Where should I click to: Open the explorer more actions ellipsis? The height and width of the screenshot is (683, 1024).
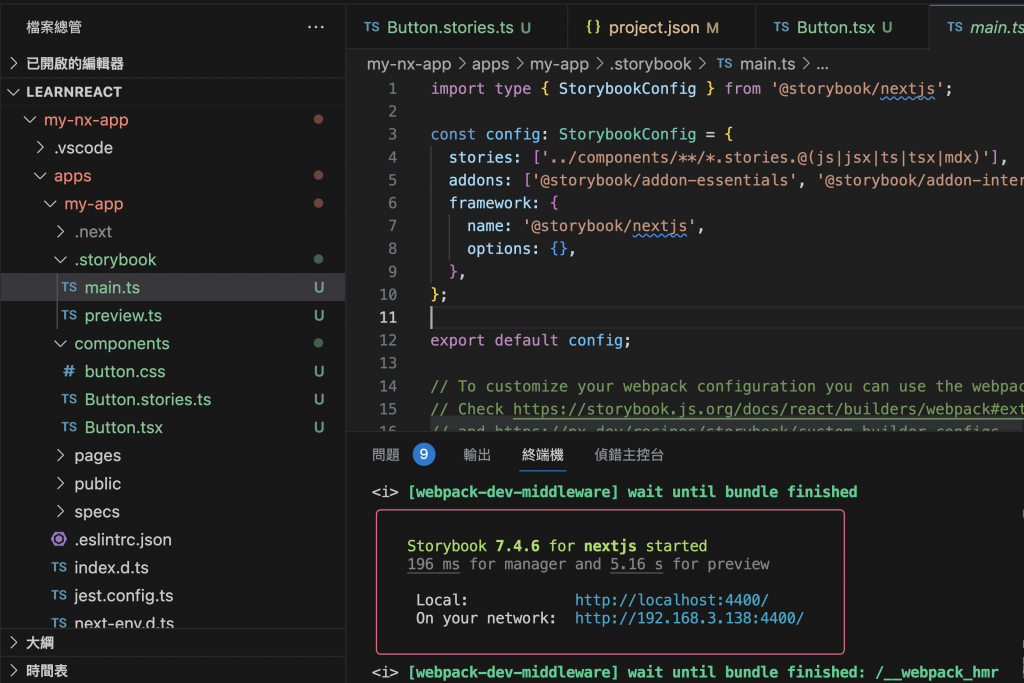315,27
